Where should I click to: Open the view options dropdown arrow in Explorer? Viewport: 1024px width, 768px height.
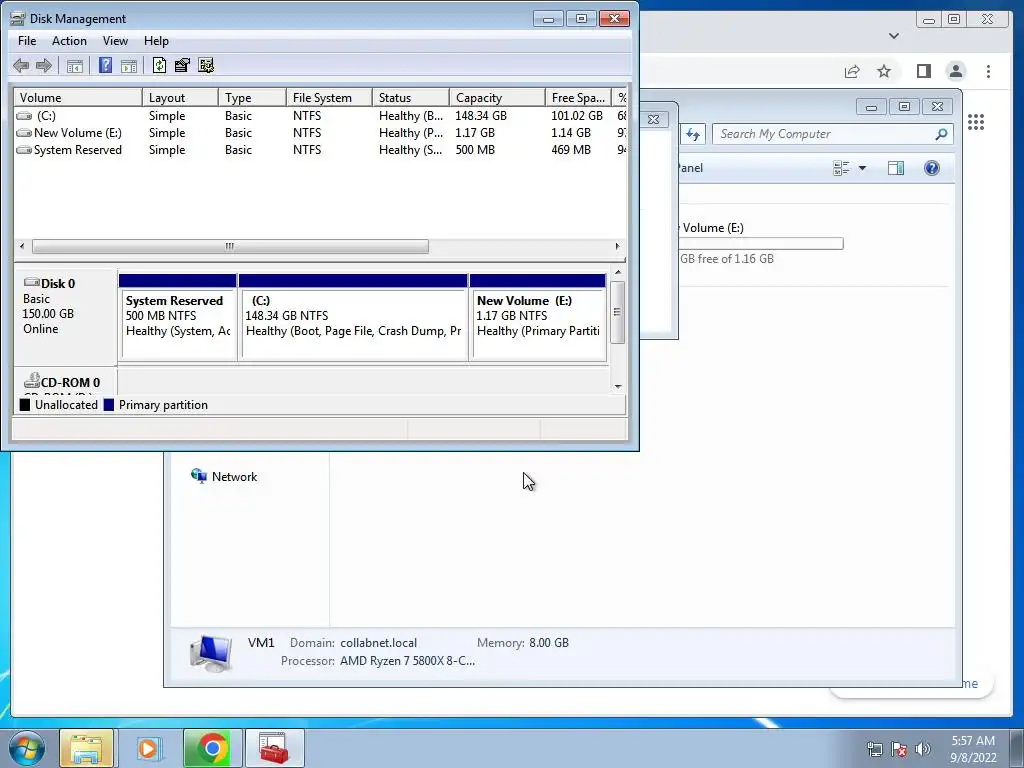tap(862, 168)
